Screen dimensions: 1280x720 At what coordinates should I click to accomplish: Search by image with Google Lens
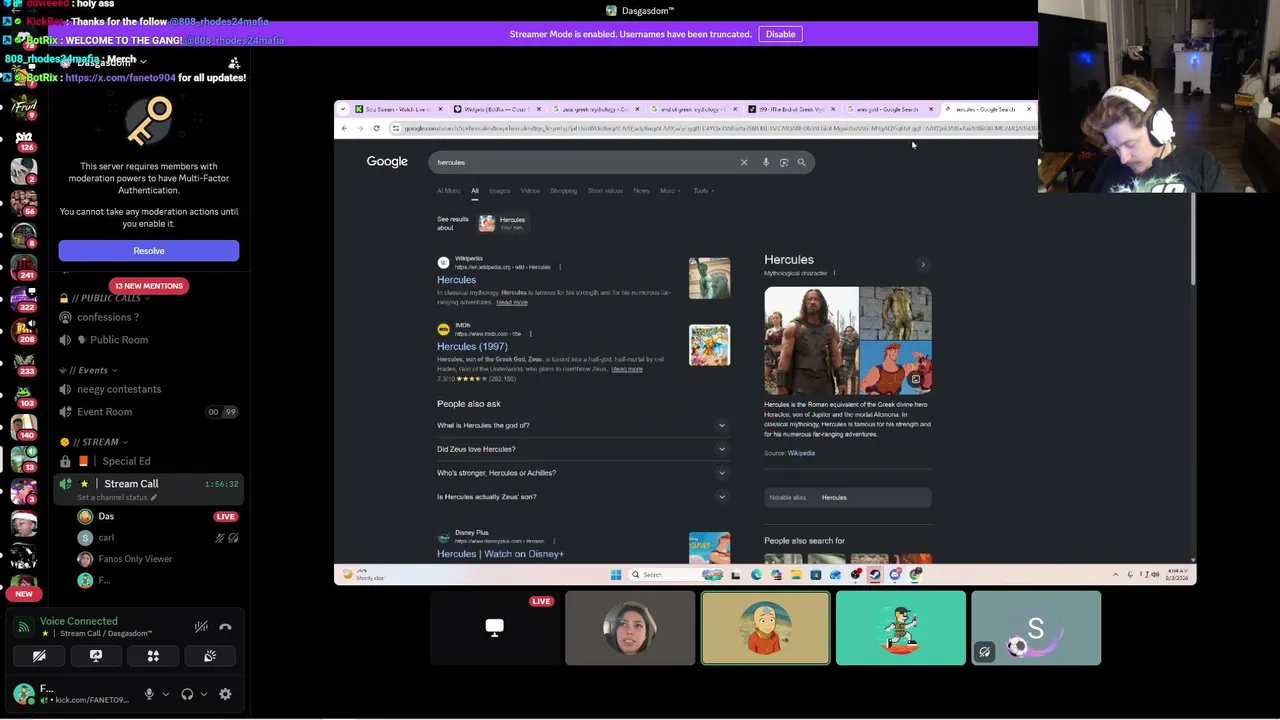pyautogui.click(x=784, y=162)
